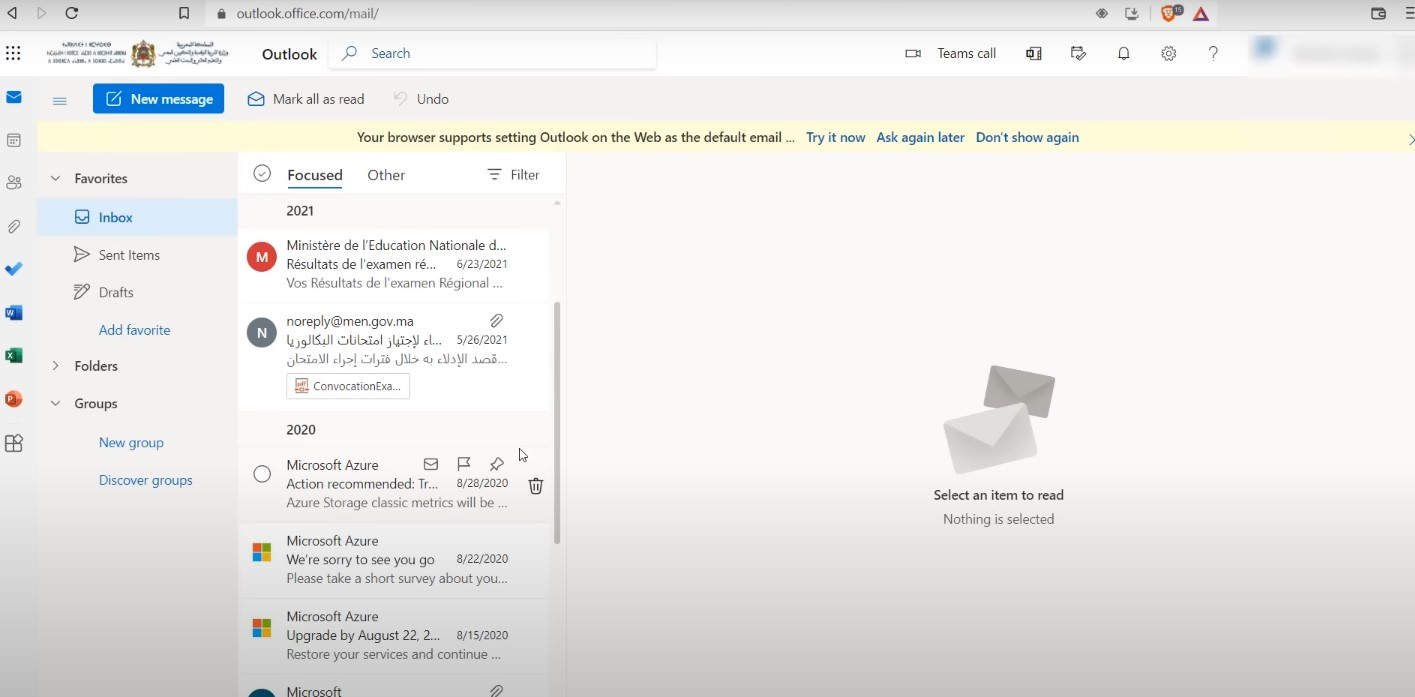Screen dimensions: 1415x697
Task: Expand the Folders section
Action: pyautogui.click(x=56, y=366)
